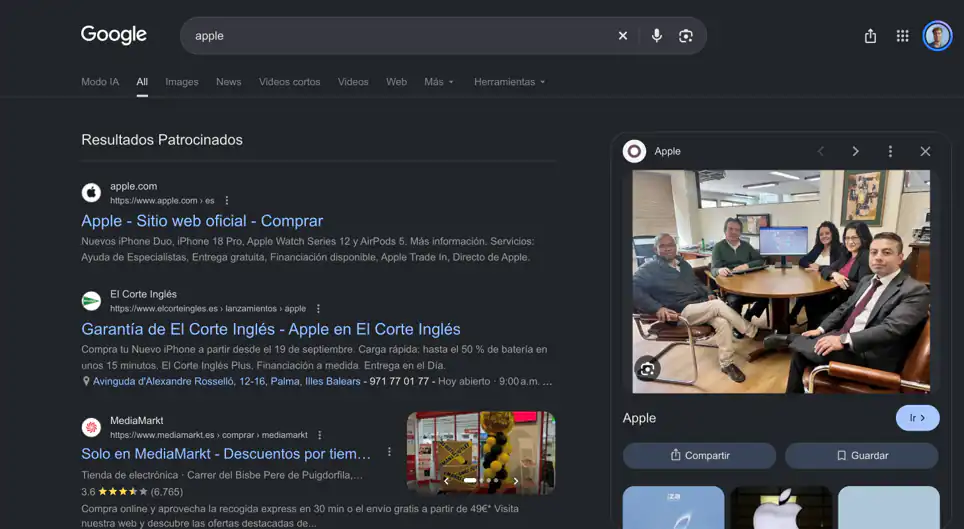Search this image with Lens overlay icon
This screenshot has width=964, height=529.
point(647,369)
